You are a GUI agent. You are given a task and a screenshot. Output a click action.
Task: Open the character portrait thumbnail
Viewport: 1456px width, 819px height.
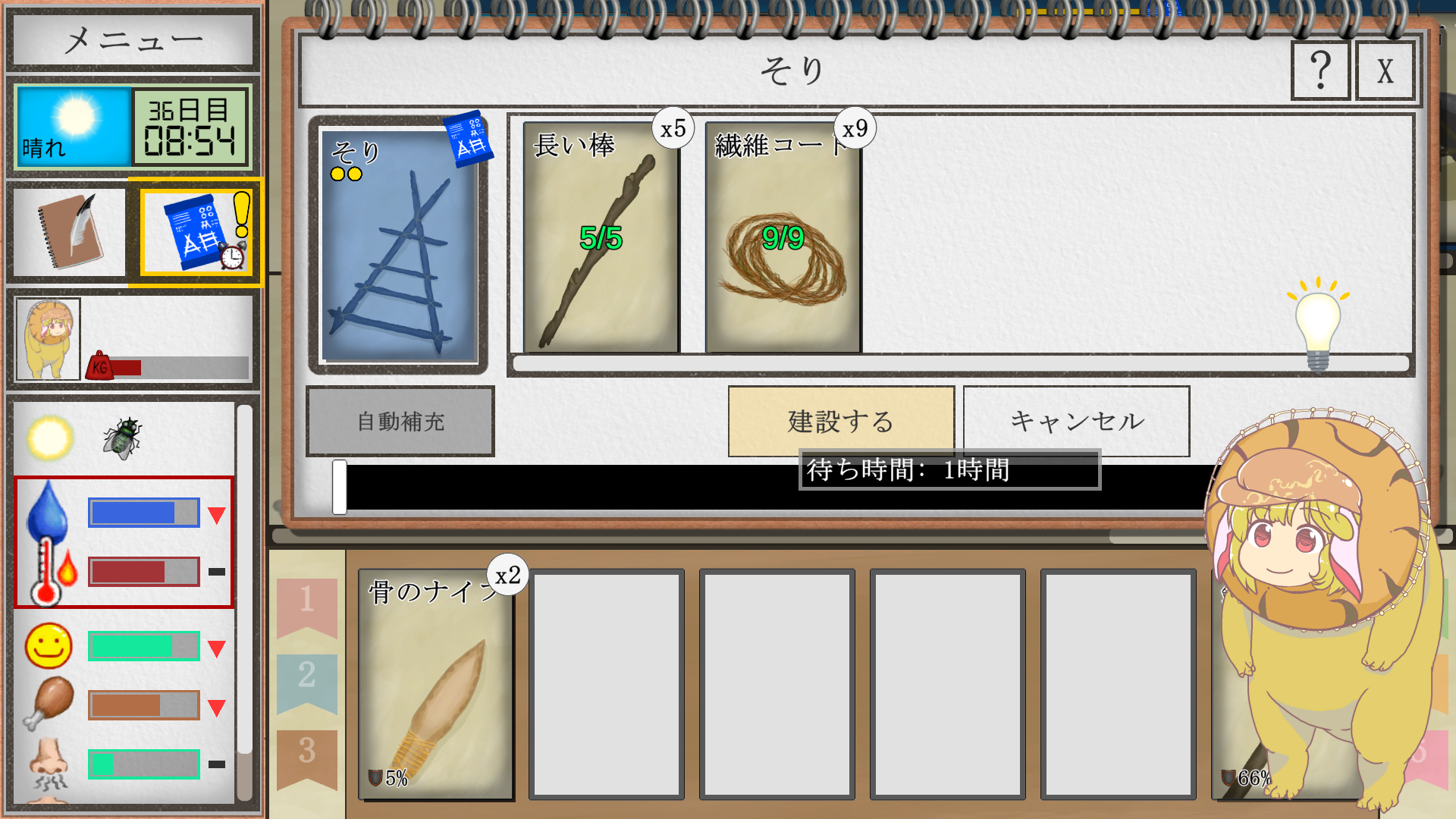(49, 339)
